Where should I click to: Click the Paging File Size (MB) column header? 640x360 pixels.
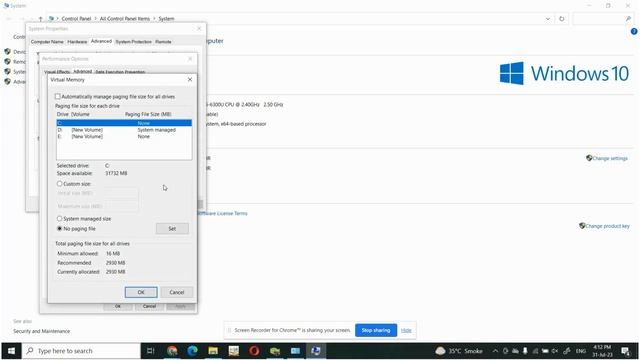148,114
